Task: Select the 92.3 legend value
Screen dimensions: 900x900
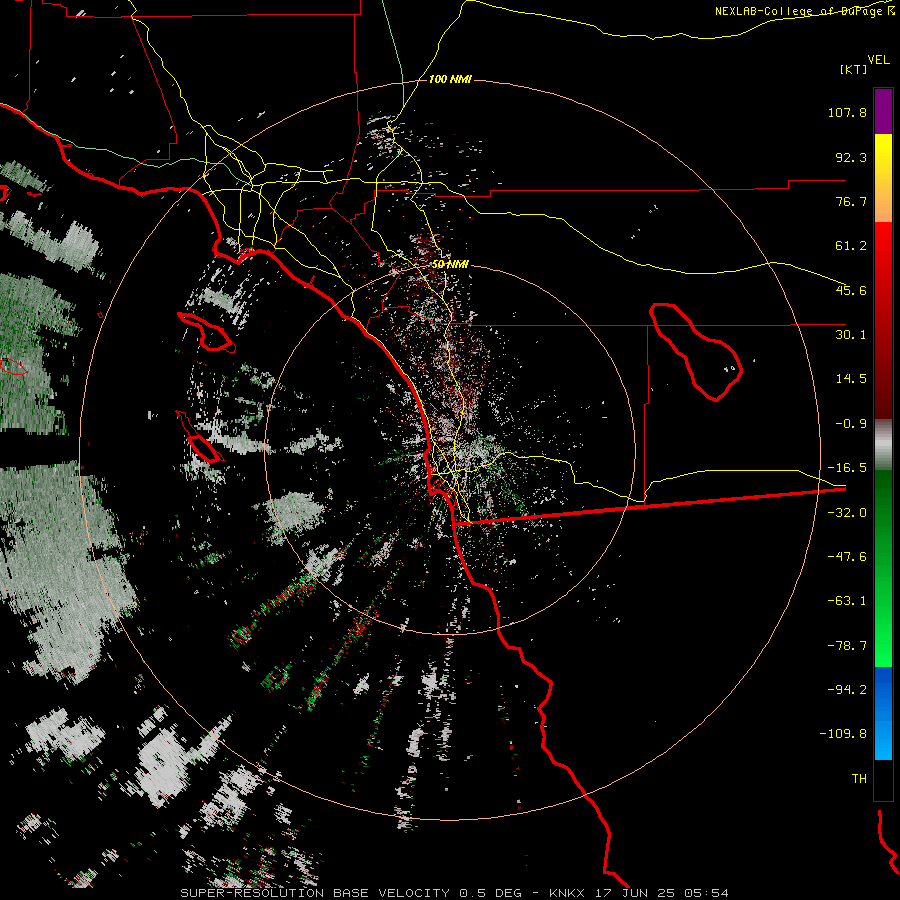Action: [x=851, y=157]
